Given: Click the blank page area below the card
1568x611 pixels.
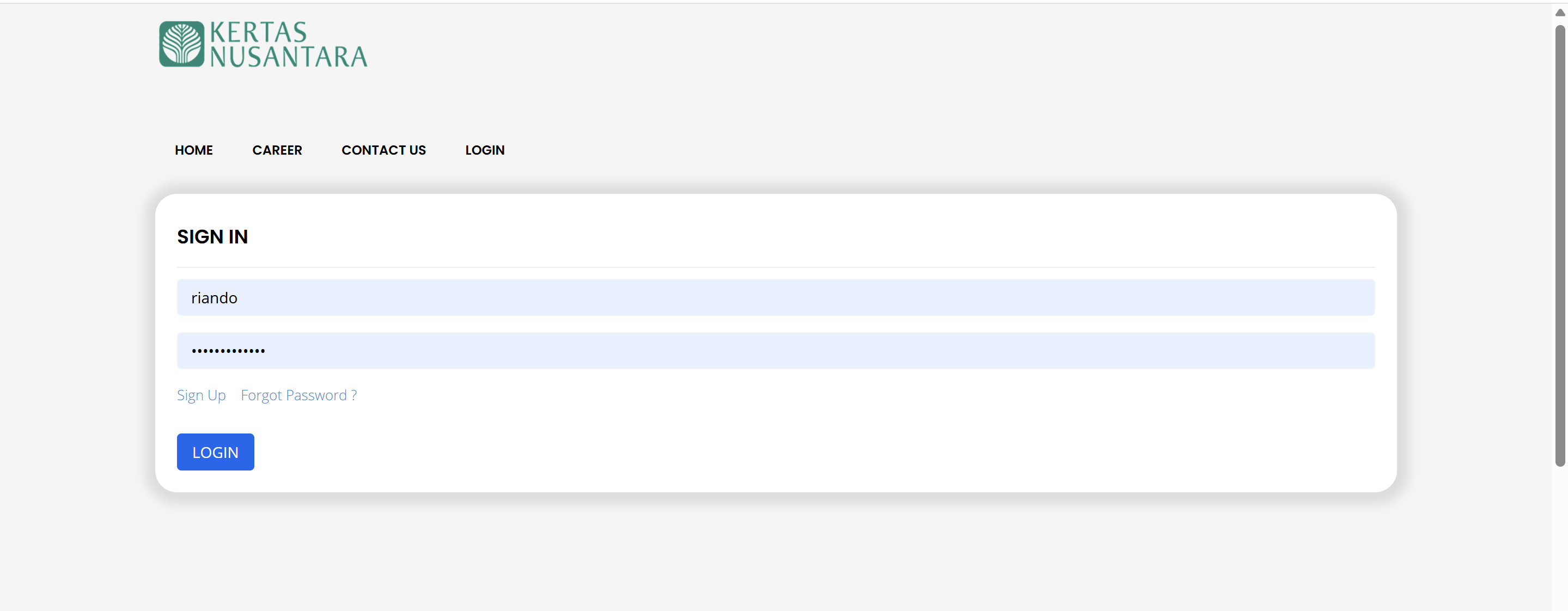Looking at the screenshot, I should click(x=775, y=554).
